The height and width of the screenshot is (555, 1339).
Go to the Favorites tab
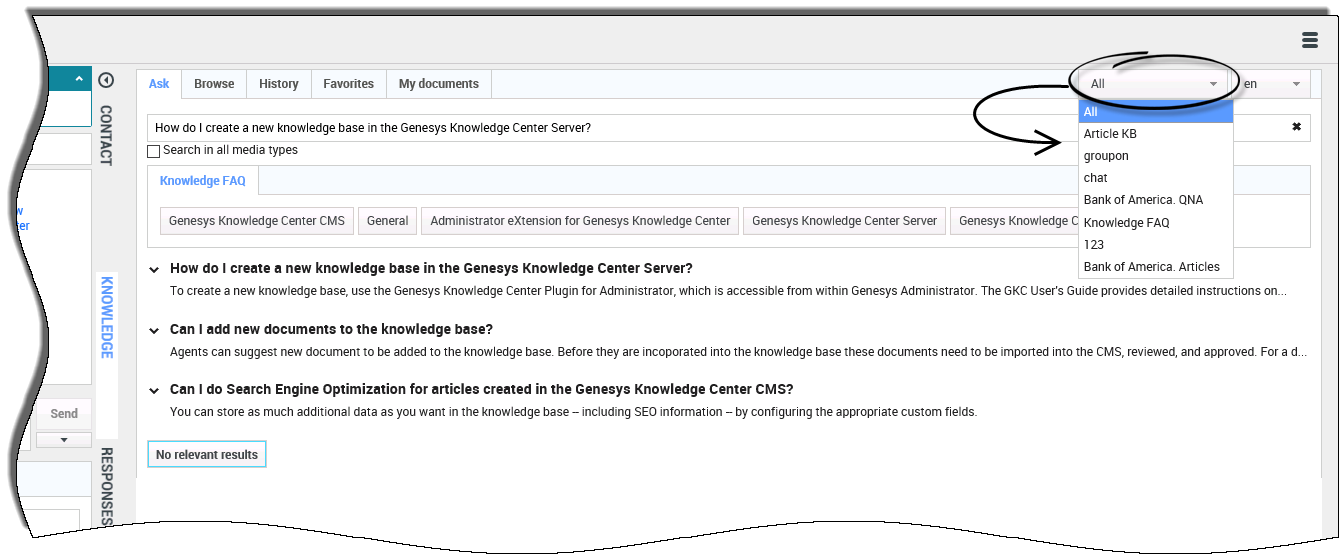(x=348, y=84)
